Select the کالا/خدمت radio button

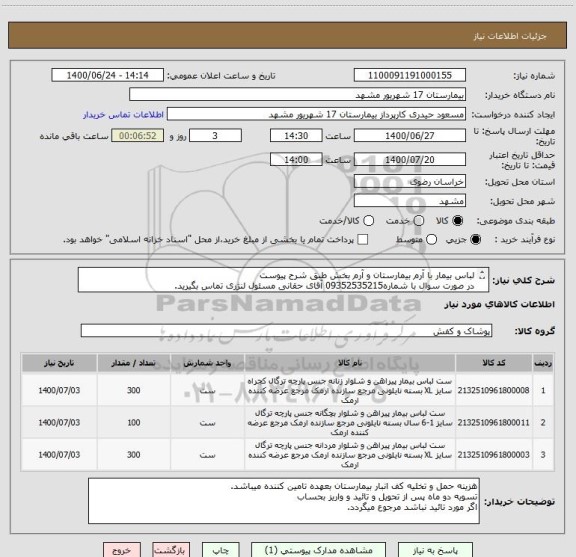tap(368, 221)
